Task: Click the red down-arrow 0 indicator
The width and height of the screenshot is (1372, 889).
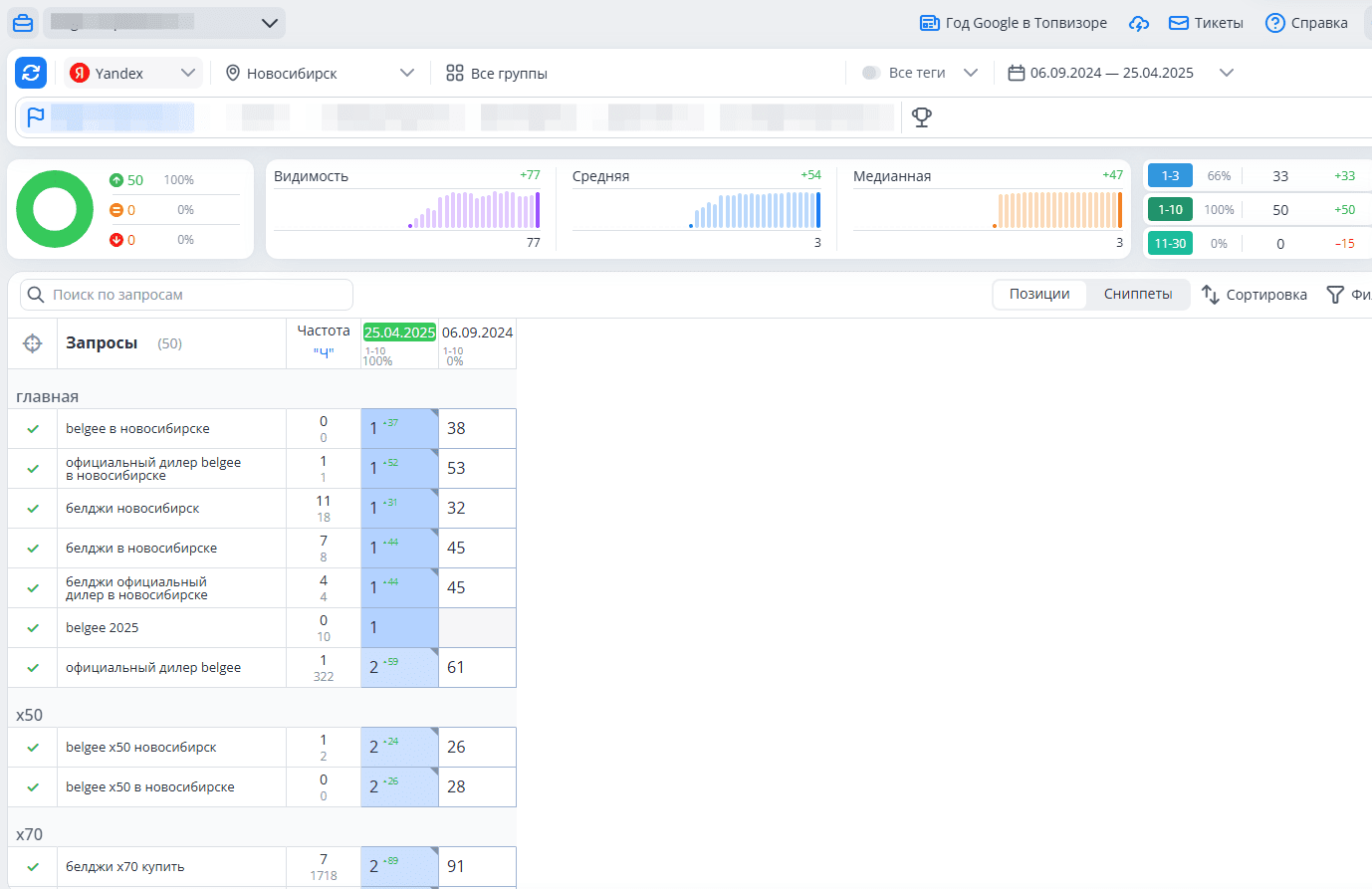Action: pyautogui.click(x=122, y=240)
